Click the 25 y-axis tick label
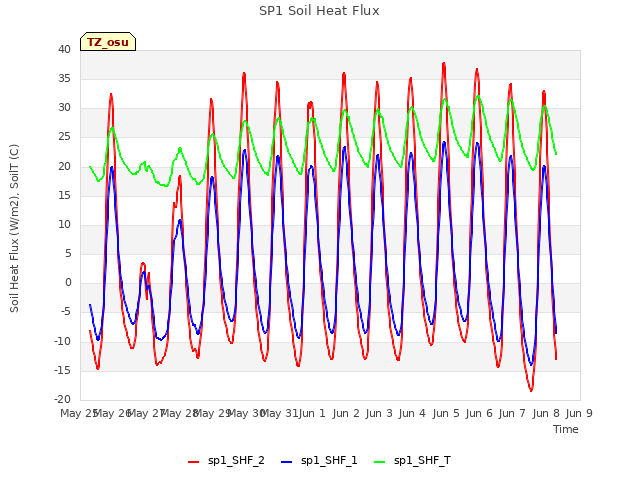640x480 pixels. 64,137
